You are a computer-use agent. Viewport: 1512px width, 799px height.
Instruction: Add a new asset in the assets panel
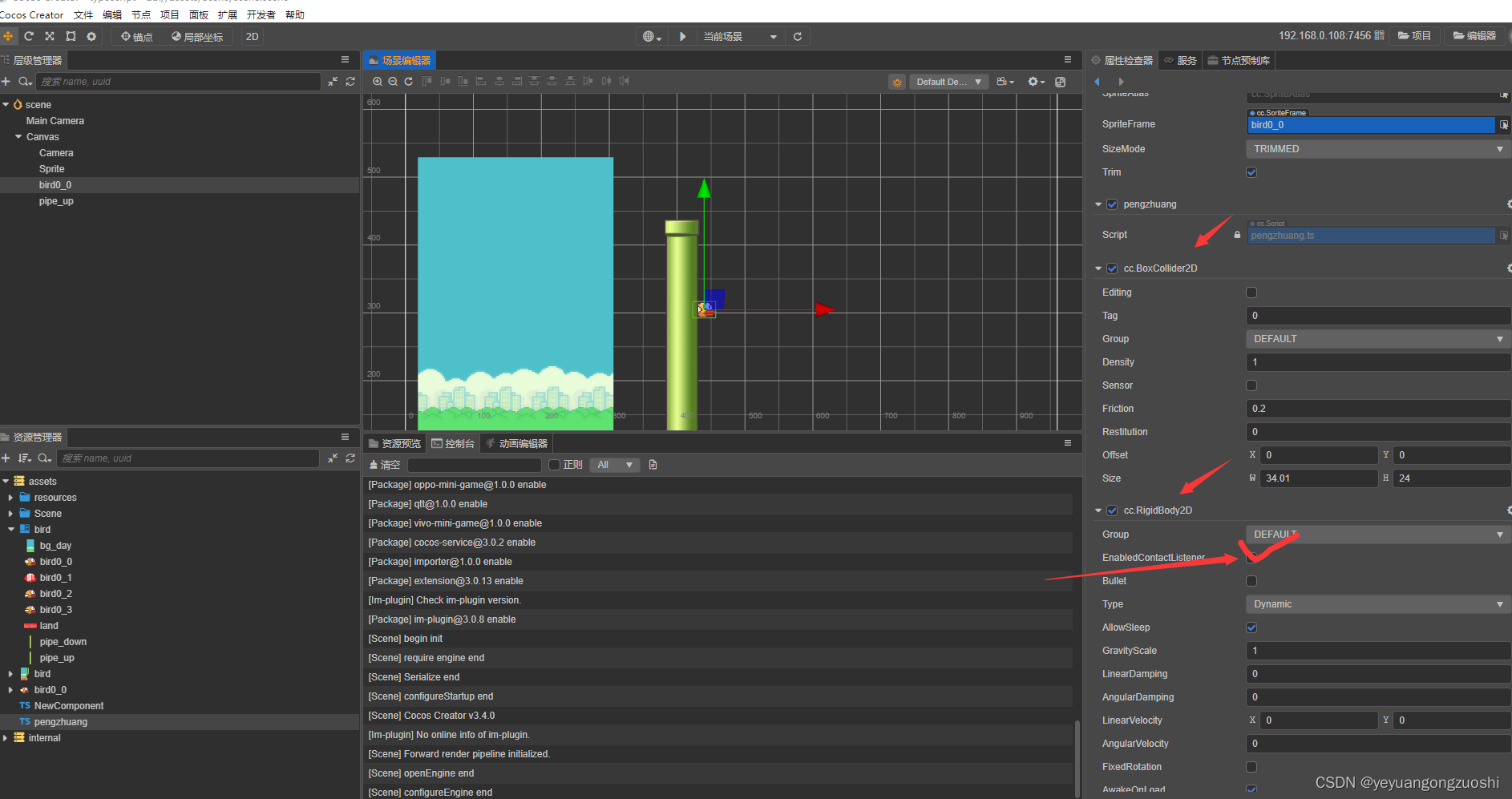tap(6, 458)
